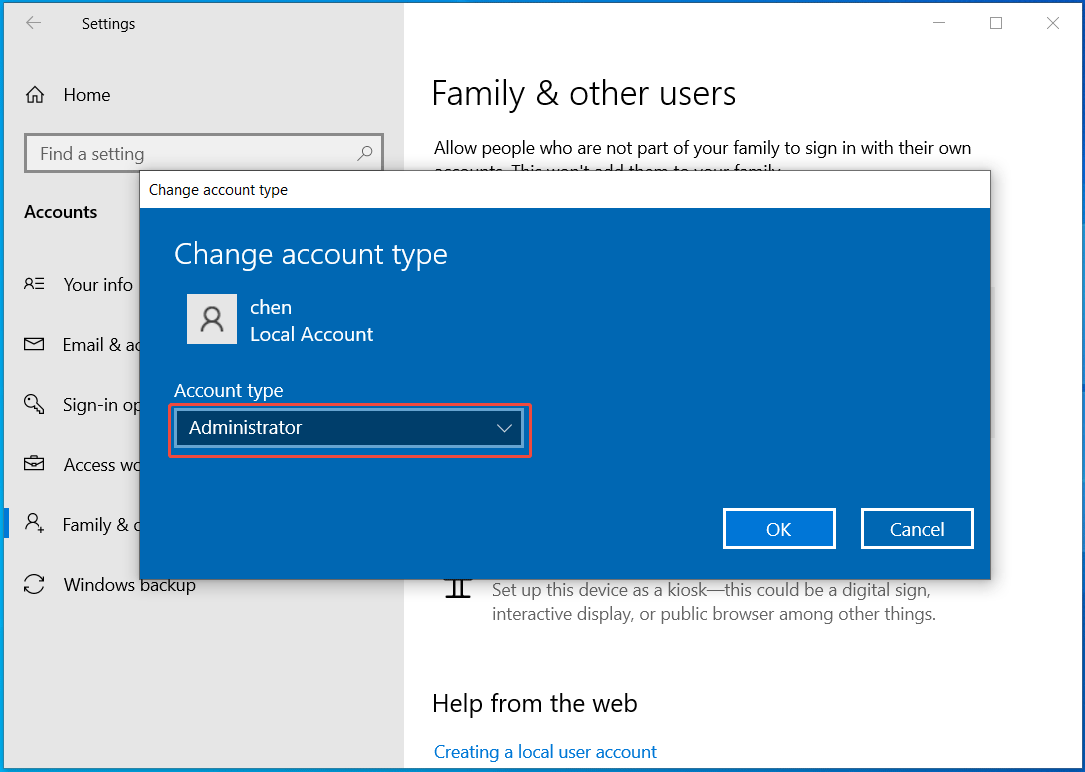1085x772 pixels.
Task: Open Your info account settings
Action: [x=97, y=285]
